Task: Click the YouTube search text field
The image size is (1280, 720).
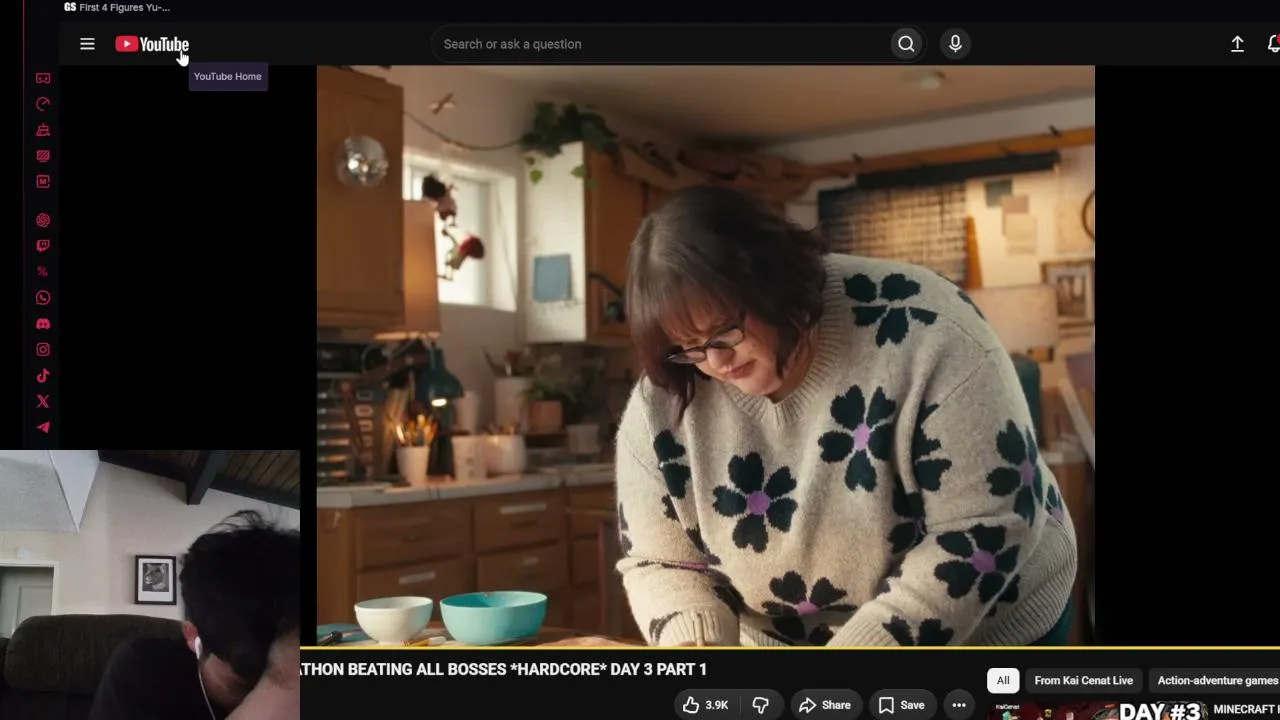Action: point(660,44)
